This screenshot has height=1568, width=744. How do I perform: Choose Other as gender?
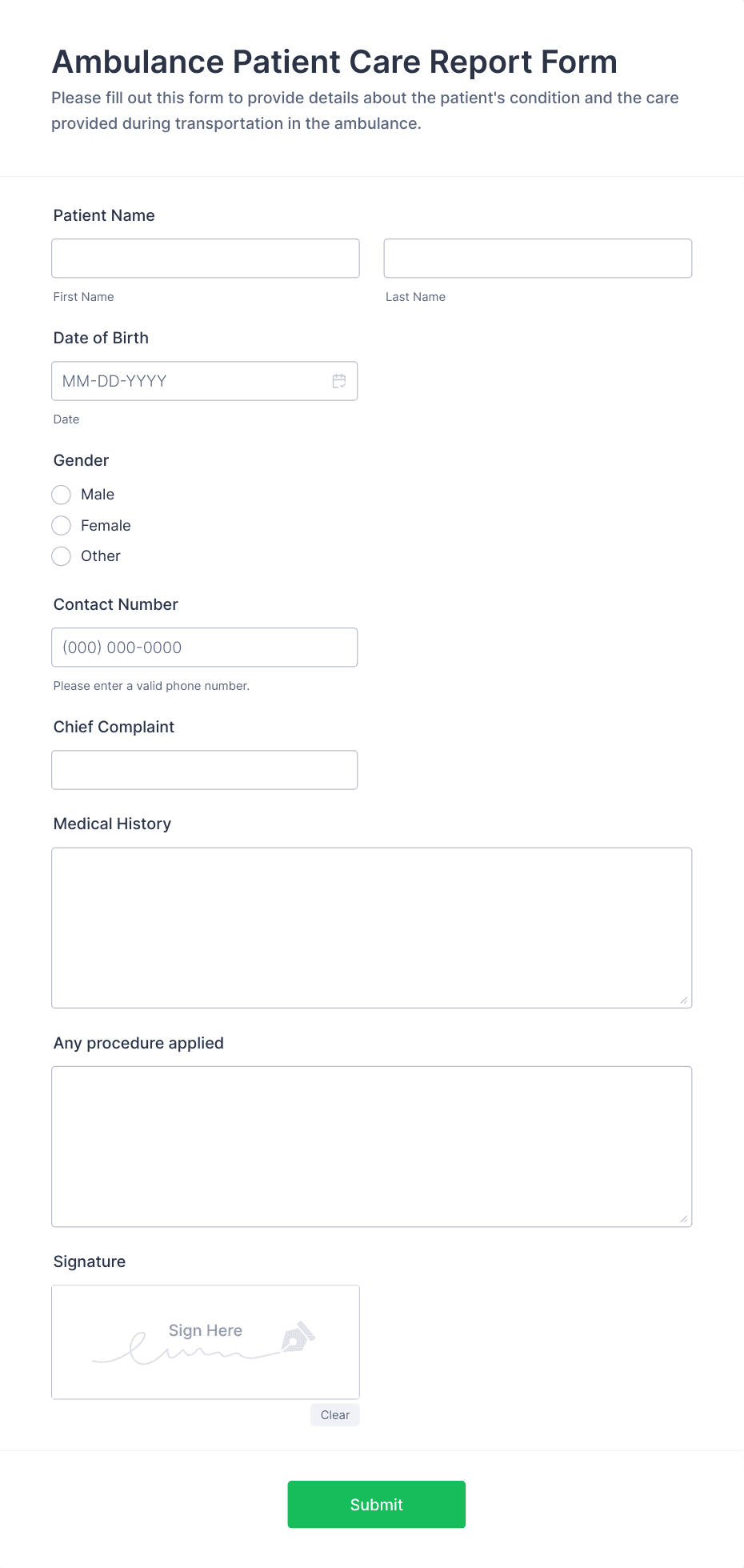pos(61,555)
